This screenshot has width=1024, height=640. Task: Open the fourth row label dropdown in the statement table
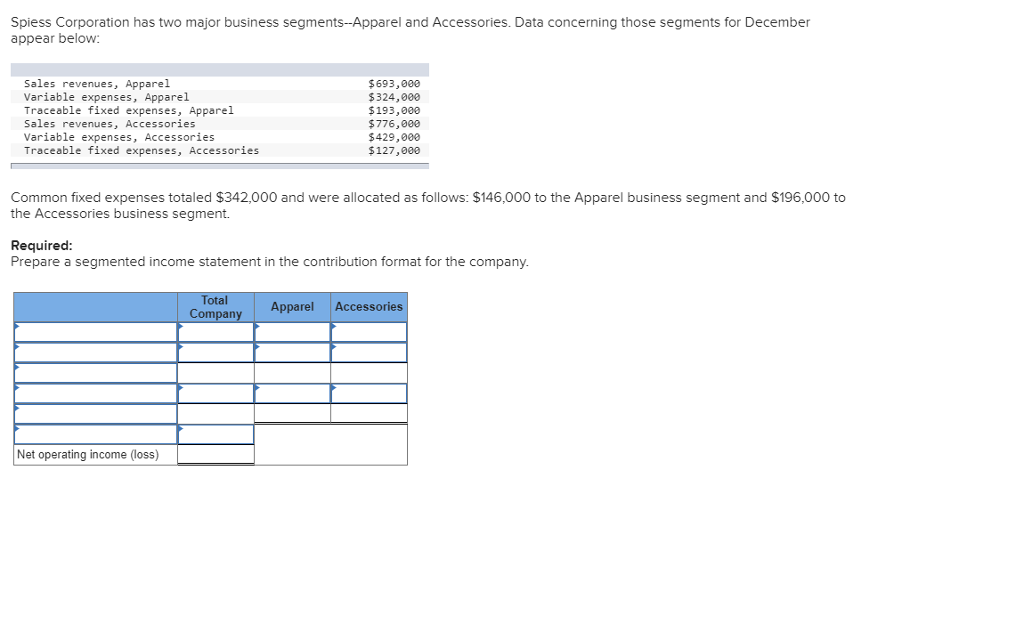coord(95,393)
